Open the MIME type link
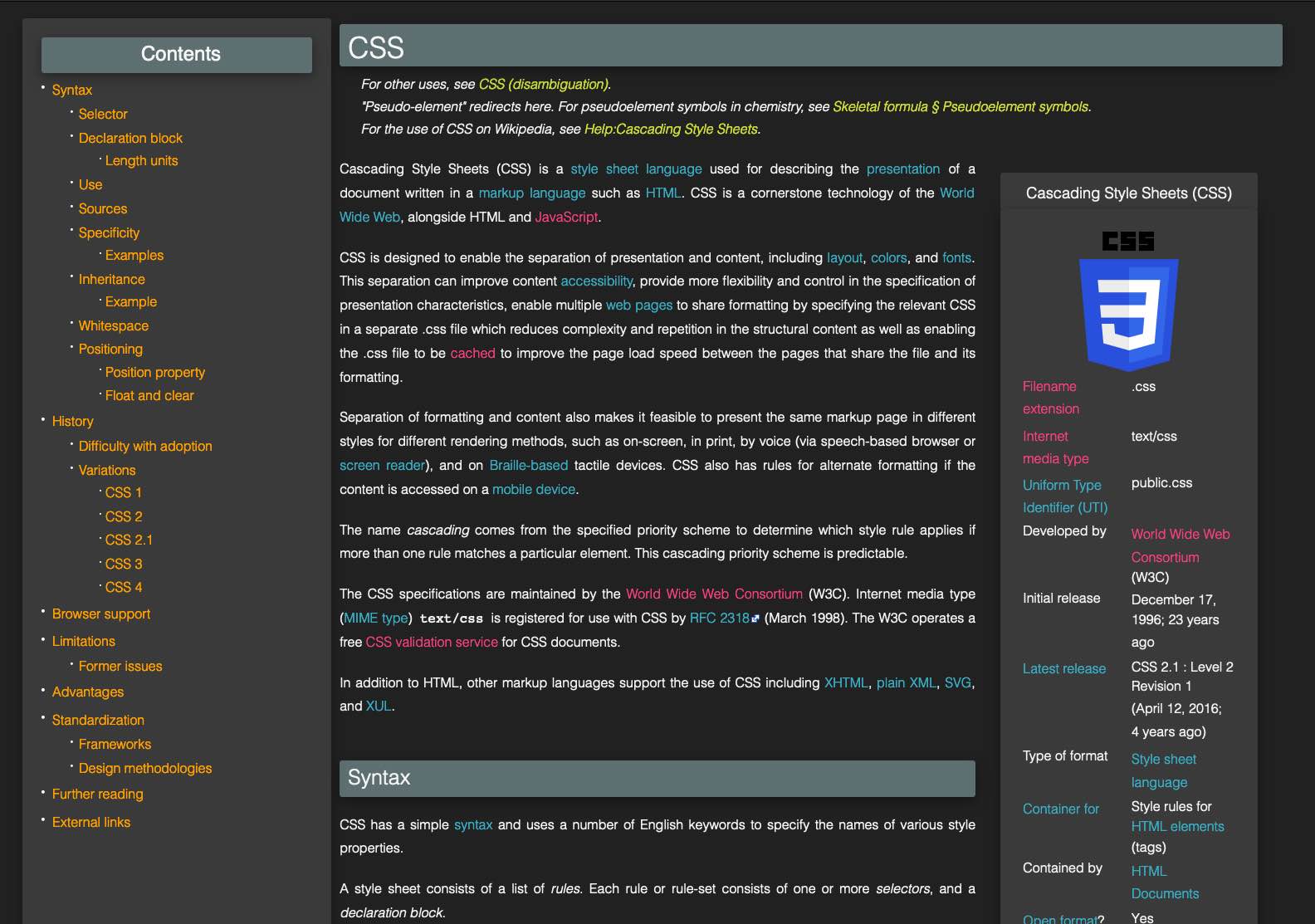 (x=376, y=618)
